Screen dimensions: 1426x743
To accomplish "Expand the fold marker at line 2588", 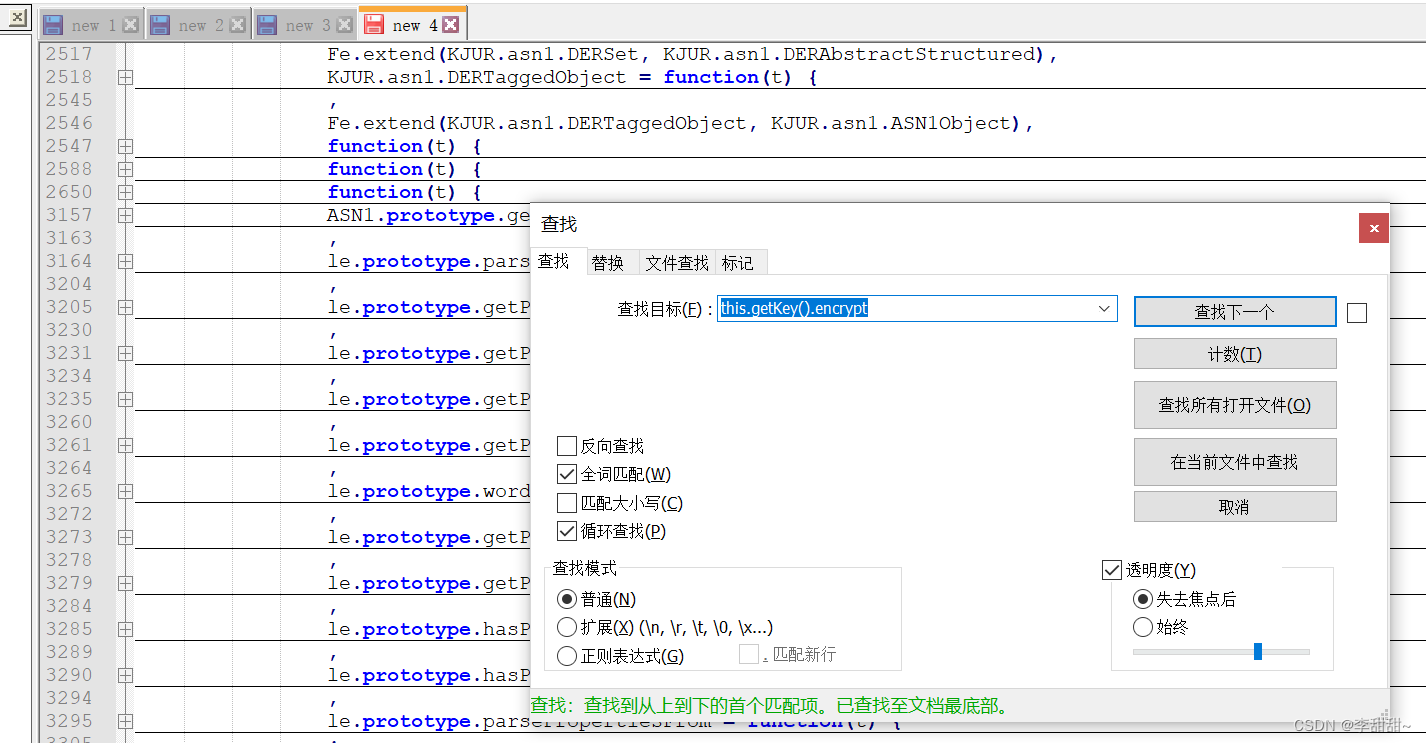I will pos(125,169).
